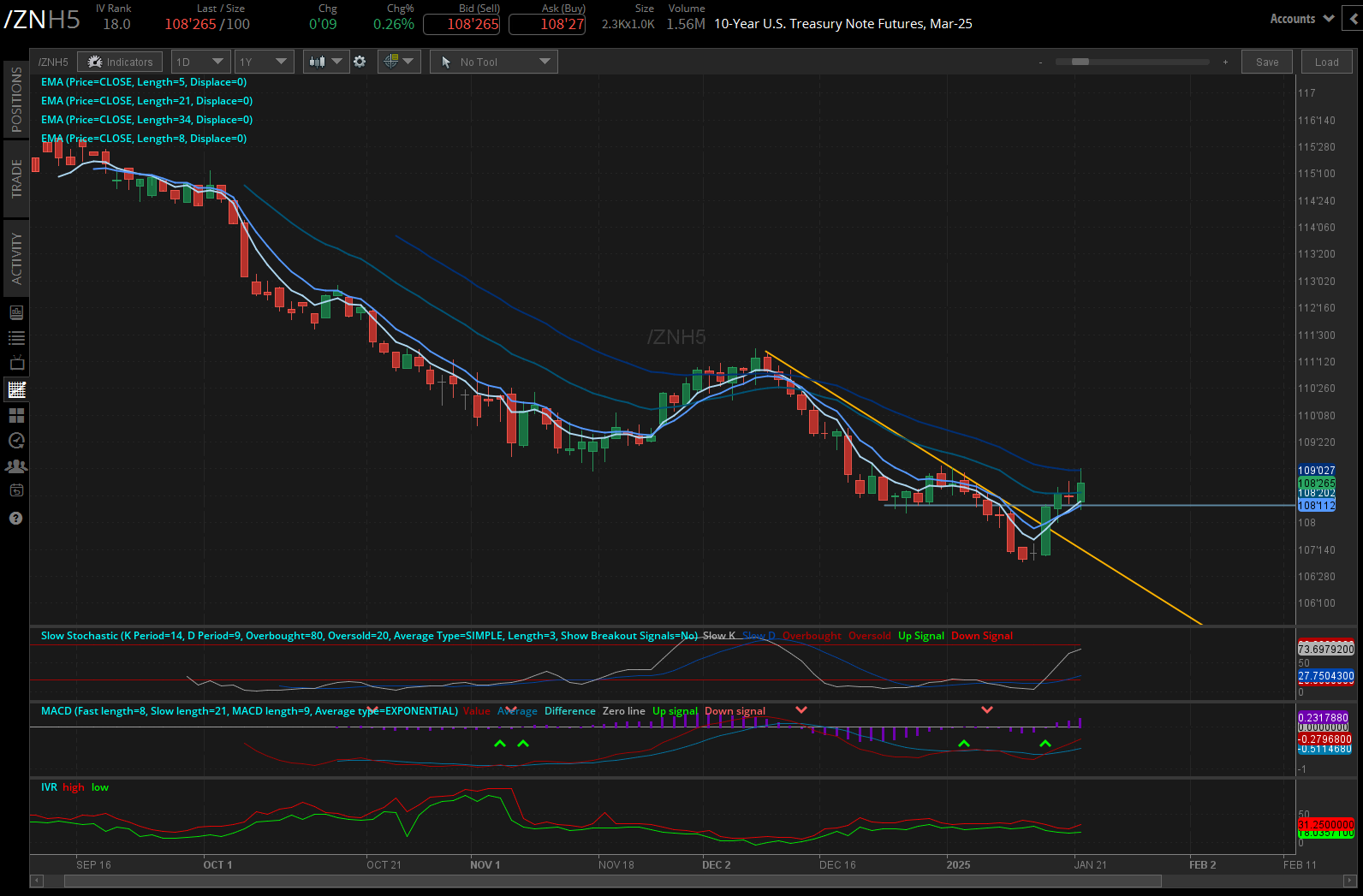This screenshot has height=896, width=1363.
Task: Open the chart settings gear
Action: pos(360,62)
